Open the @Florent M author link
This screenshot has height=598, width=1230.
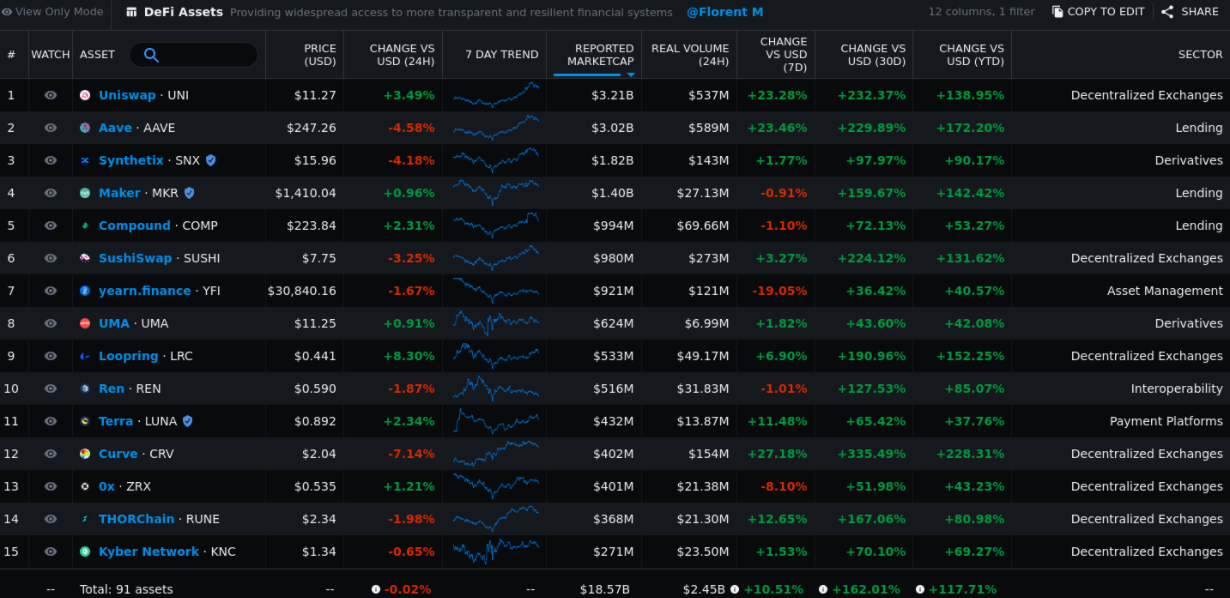(724, 12)
